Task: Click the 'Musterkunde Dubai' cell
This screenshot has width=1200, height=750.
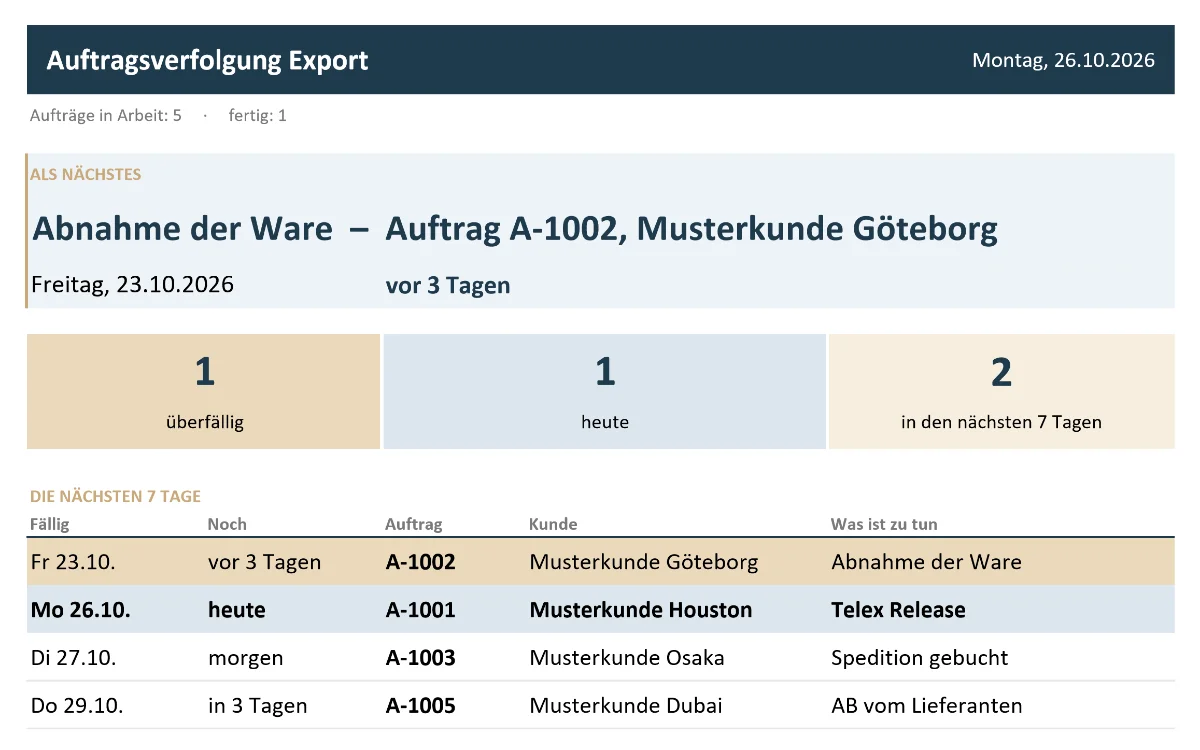Action: coord(626,706)
